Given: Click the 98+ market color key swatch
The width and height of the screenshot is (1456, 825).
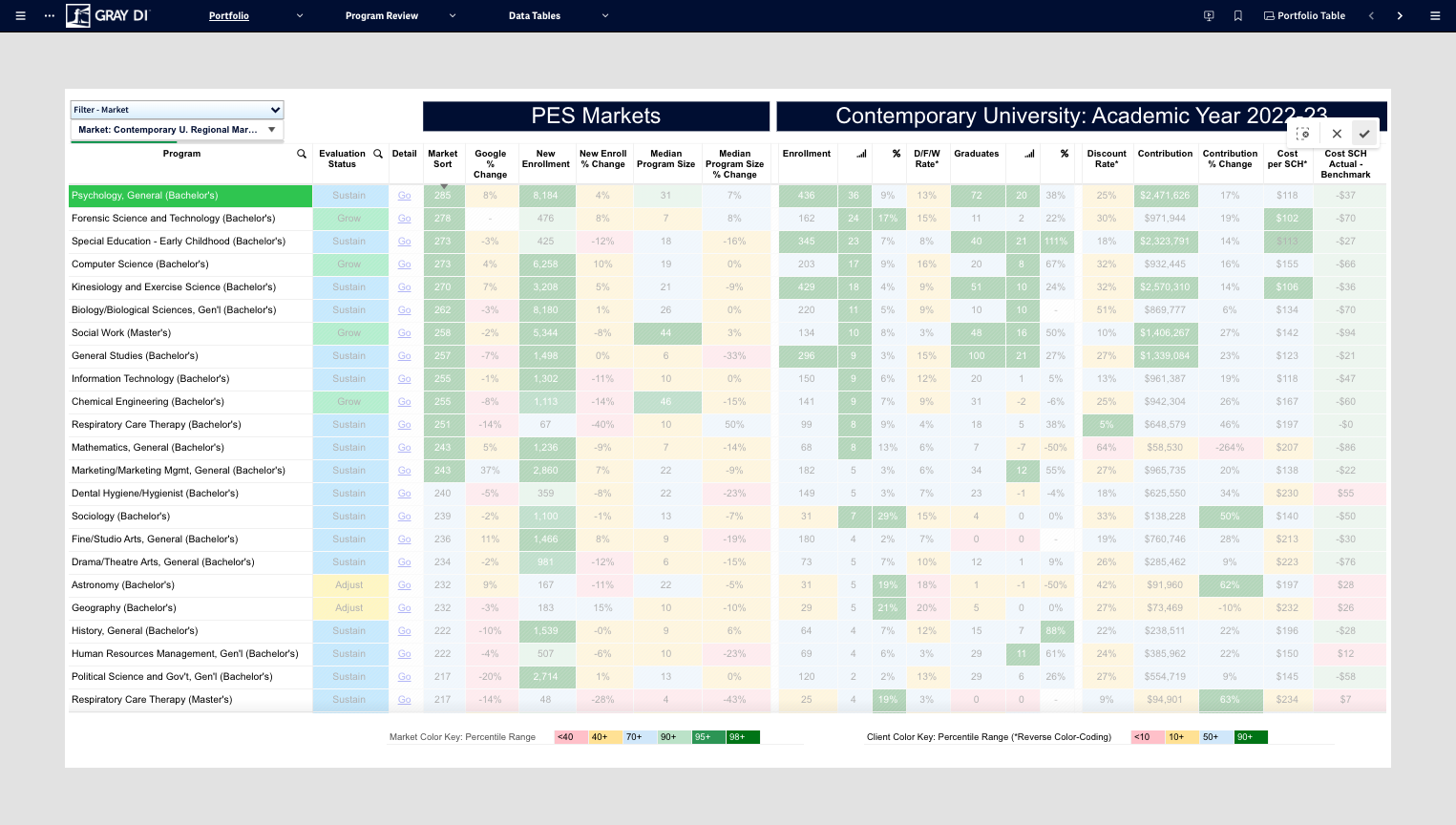Looking at the screenshot, I should 743,737.
